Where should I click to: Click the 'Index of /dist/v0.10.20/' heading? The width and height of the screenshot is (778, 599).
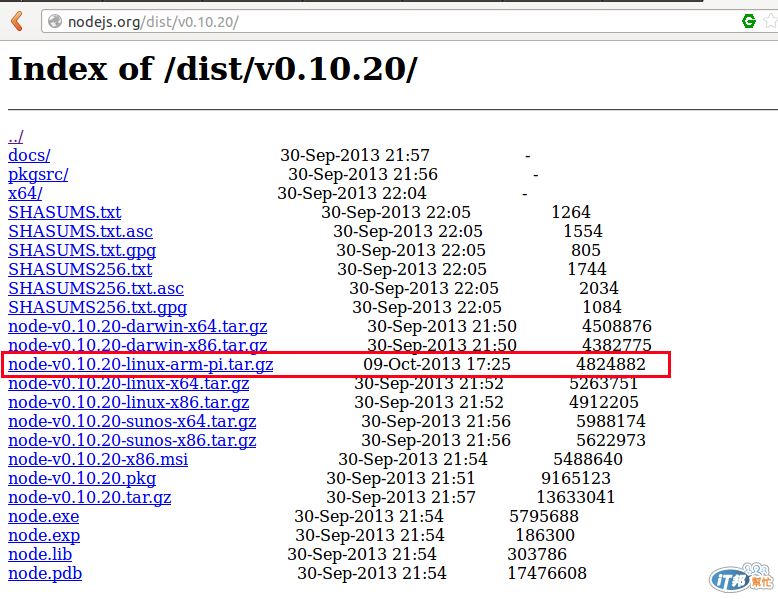pos(213,68)
